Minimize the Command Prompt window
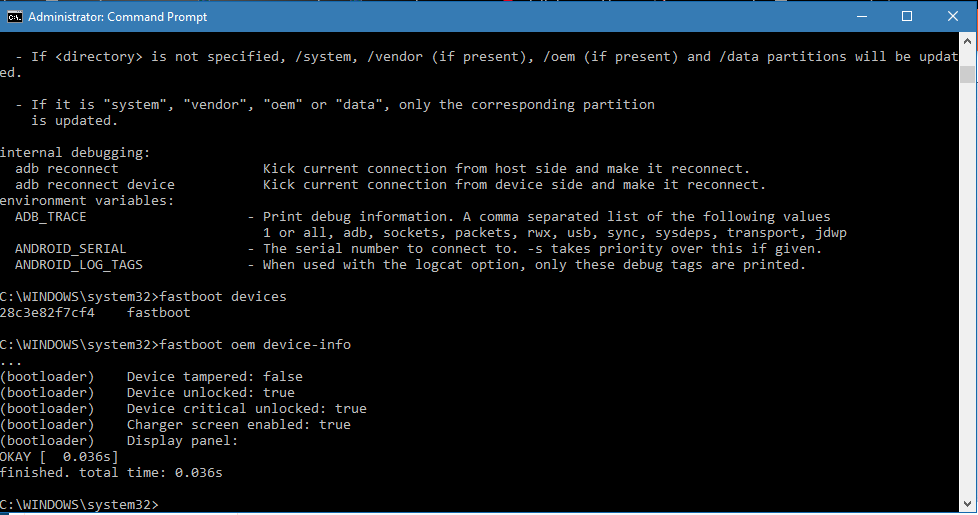 pos(859,17)
